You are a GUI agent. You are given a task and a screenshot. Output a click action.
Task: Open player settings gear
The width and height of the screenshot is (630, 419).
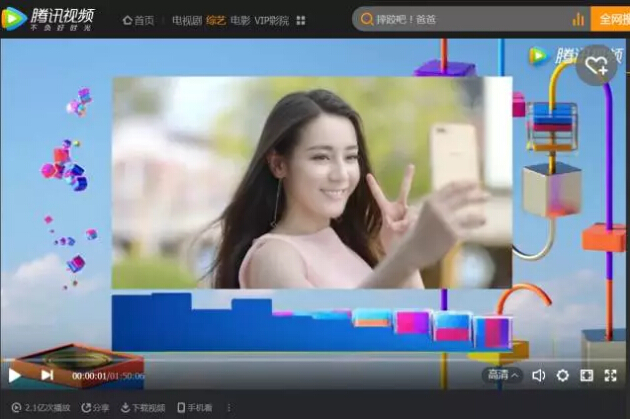click(x=563, y=375)
